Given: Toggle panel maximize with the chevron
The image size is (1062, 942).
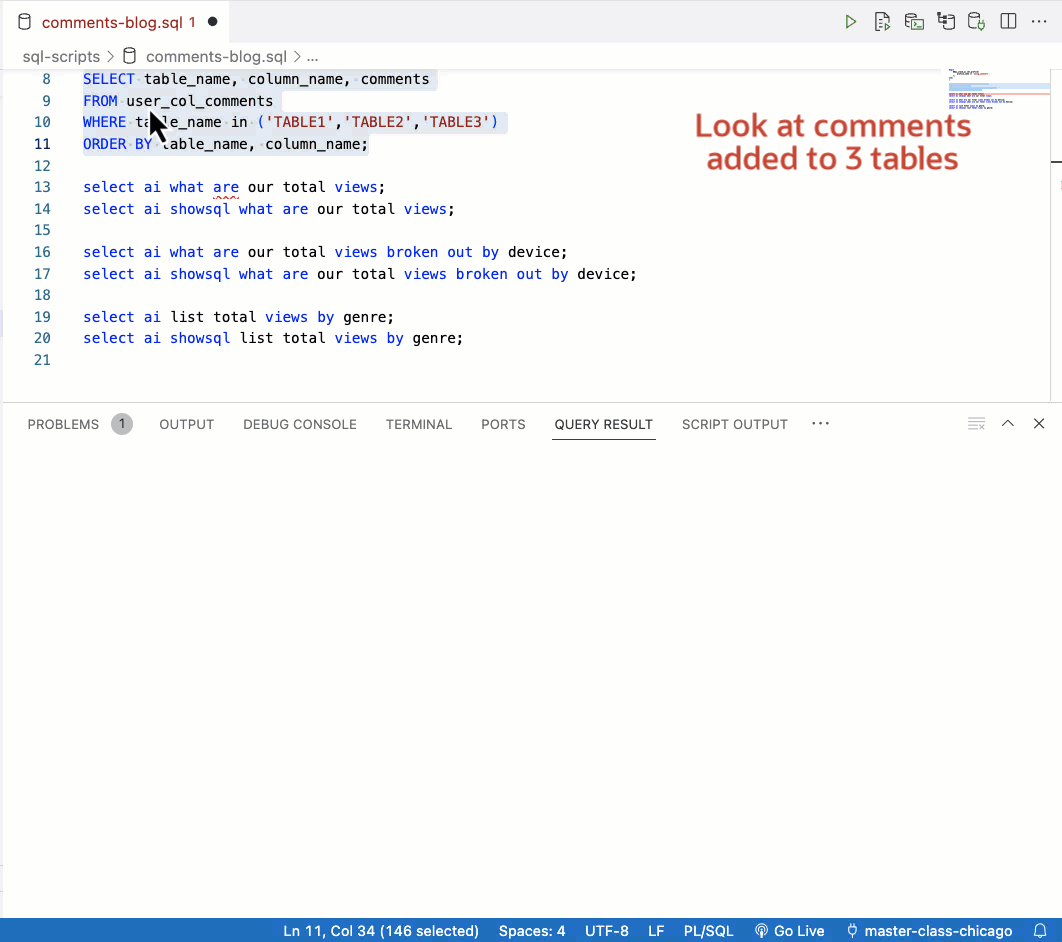Looking at the screenshot, I should click(1008, 423).
